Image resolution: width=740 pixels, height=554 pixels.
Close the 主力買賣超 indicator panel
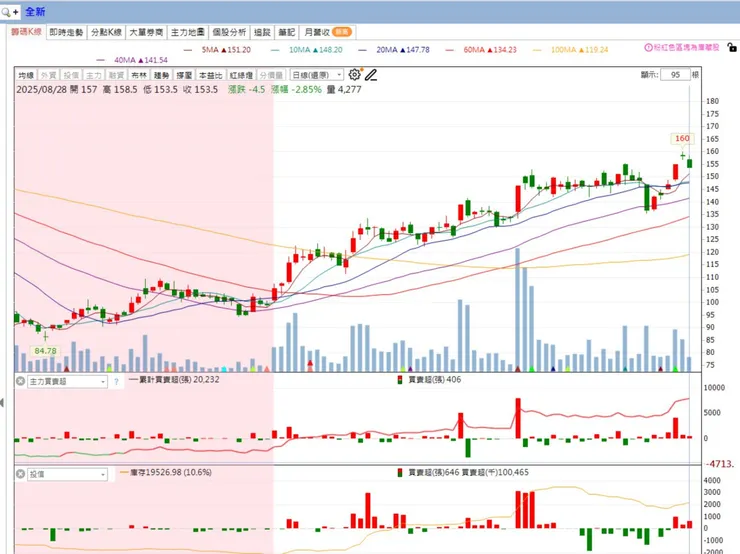click(x=20, y=381)
